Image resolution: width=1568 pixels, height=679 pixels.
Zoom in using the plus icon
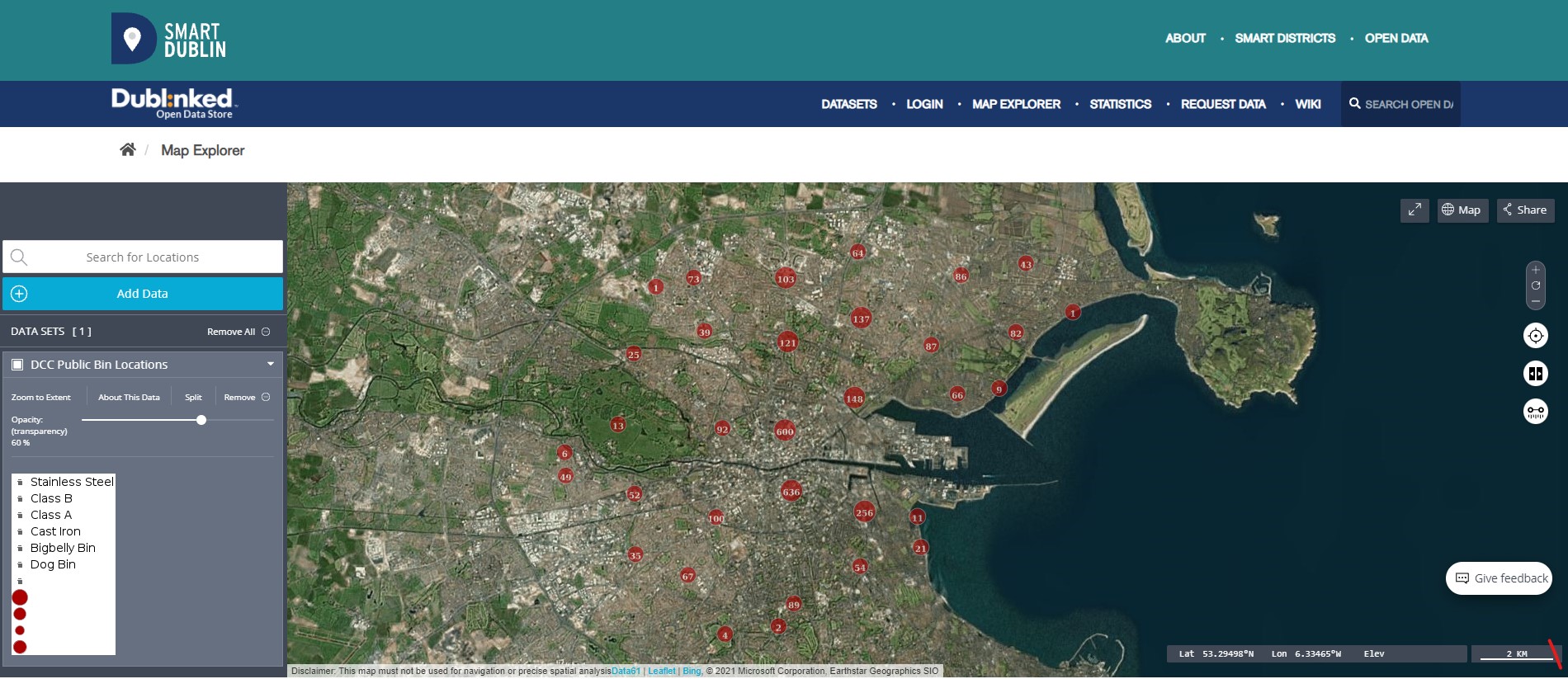click(x=1535, y=271)
